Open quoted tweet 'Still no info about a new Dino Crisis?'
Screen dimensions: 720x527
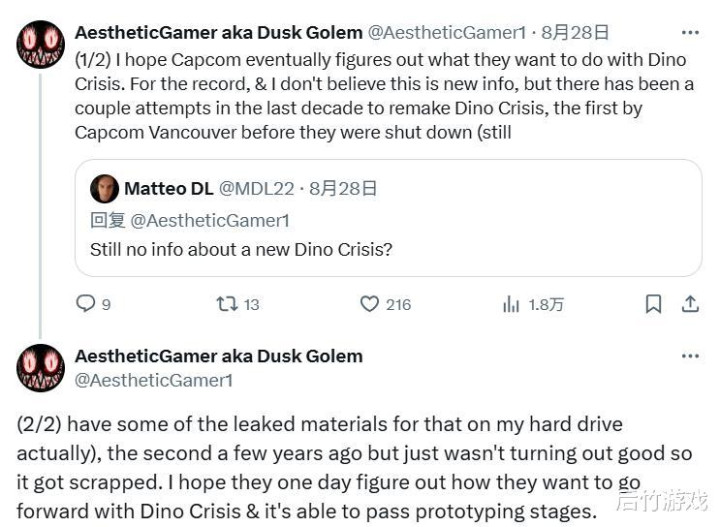click(x=241, y=249)
